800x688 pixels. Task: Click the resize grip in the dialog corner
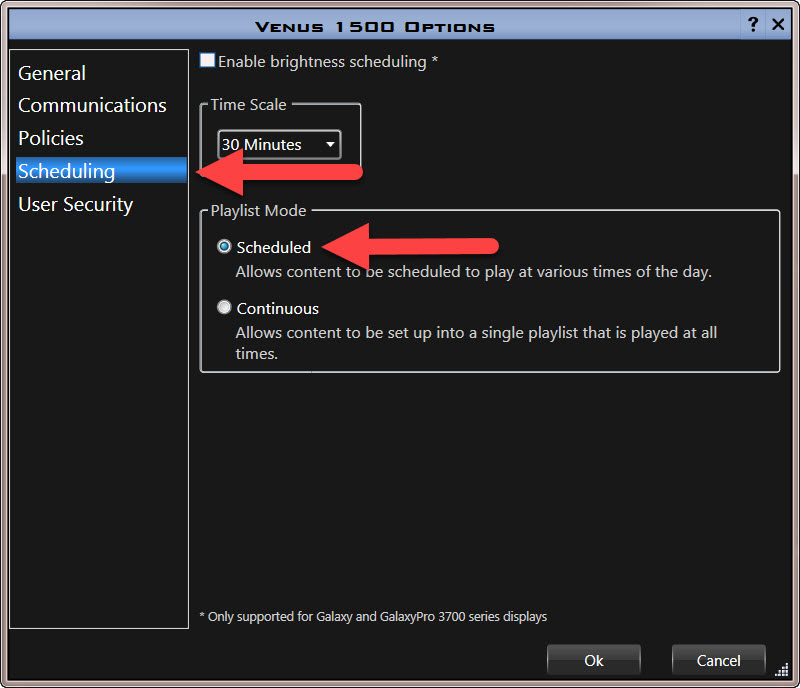782,670
